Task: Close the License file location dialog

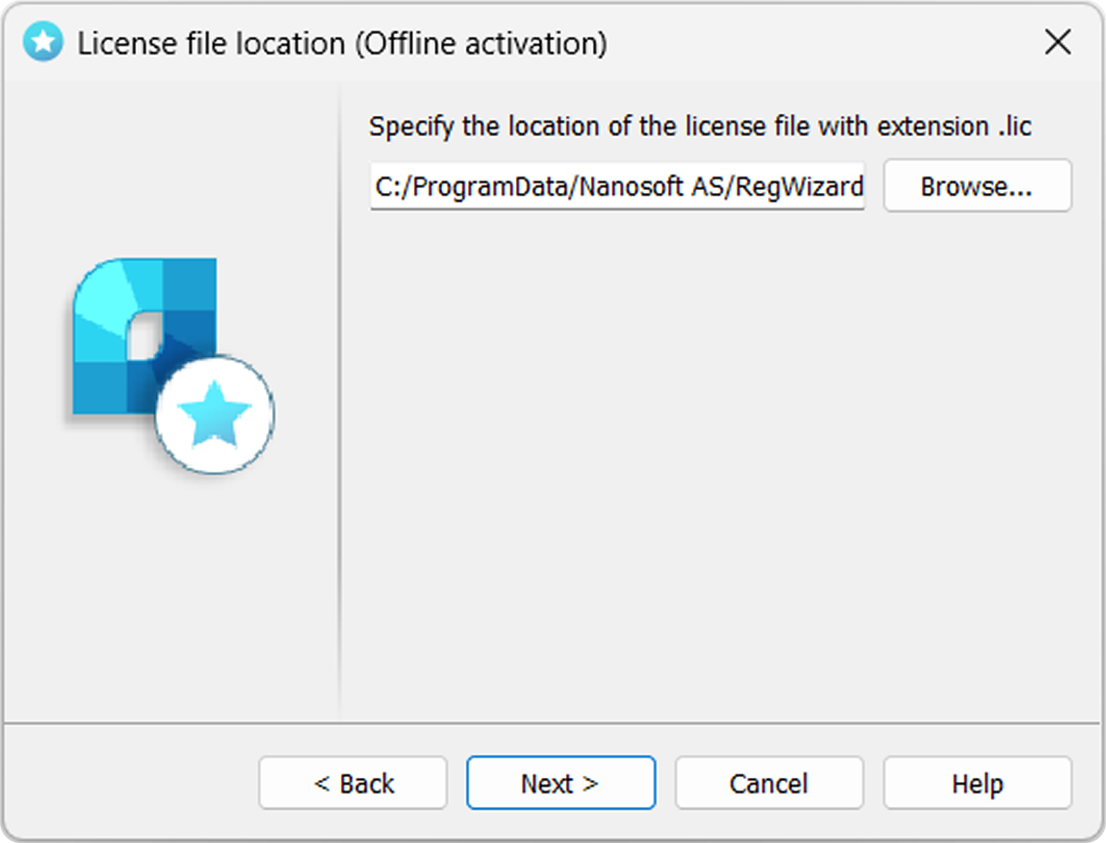Action: point(1058,42)
